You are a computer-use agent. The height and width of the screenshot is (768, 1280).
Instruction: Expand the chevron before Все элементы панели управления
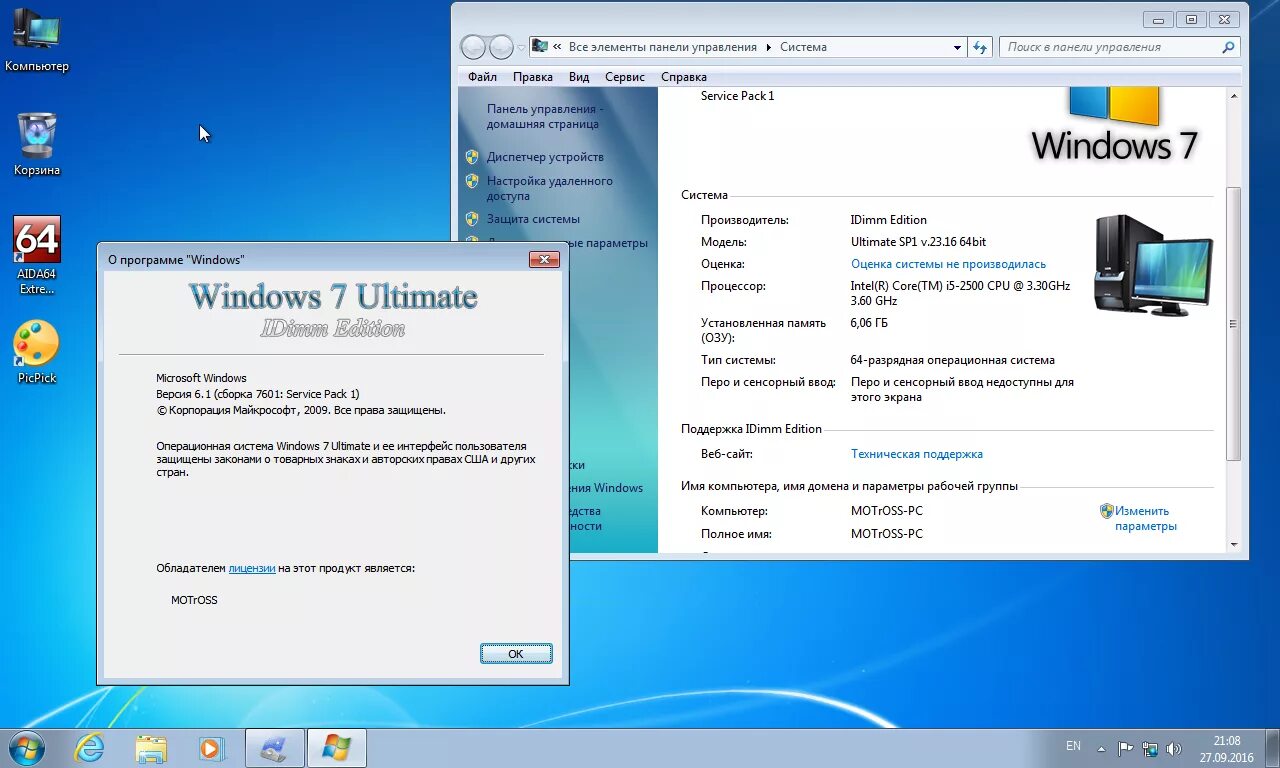point(558,47)
